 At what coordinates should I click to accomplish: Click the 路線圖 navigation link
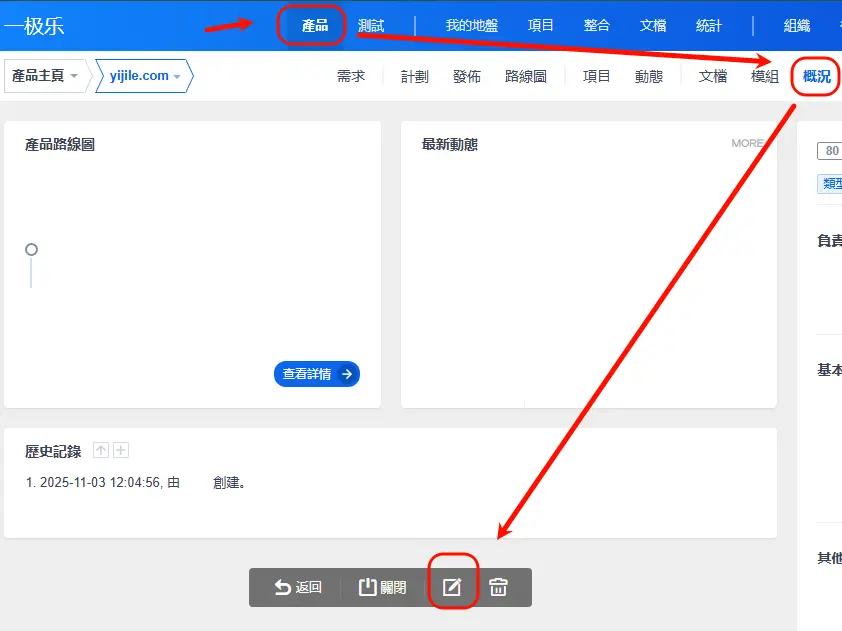pos(526,75)
